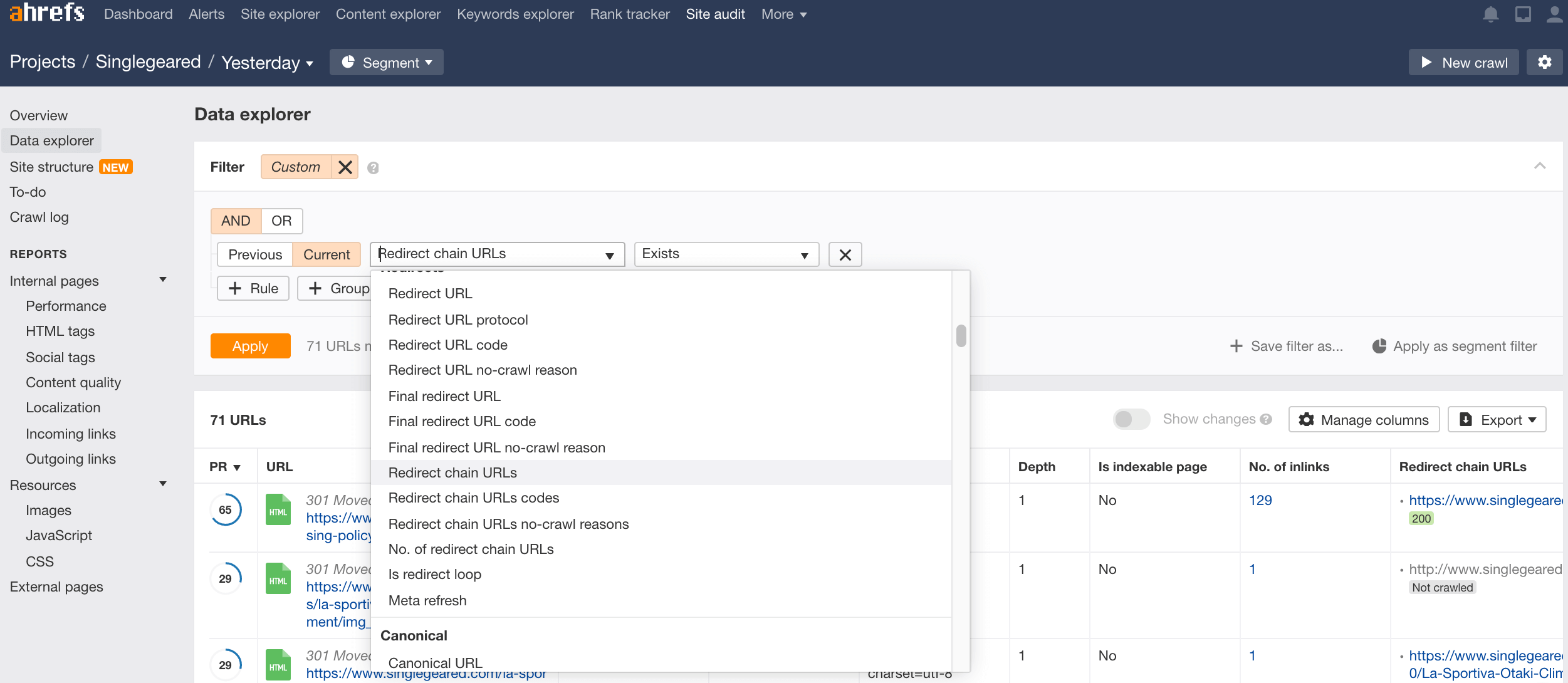Open project settings gear
Image resolution: width=1568 pixels, height=683 pixels.
tap(1544, 62)
